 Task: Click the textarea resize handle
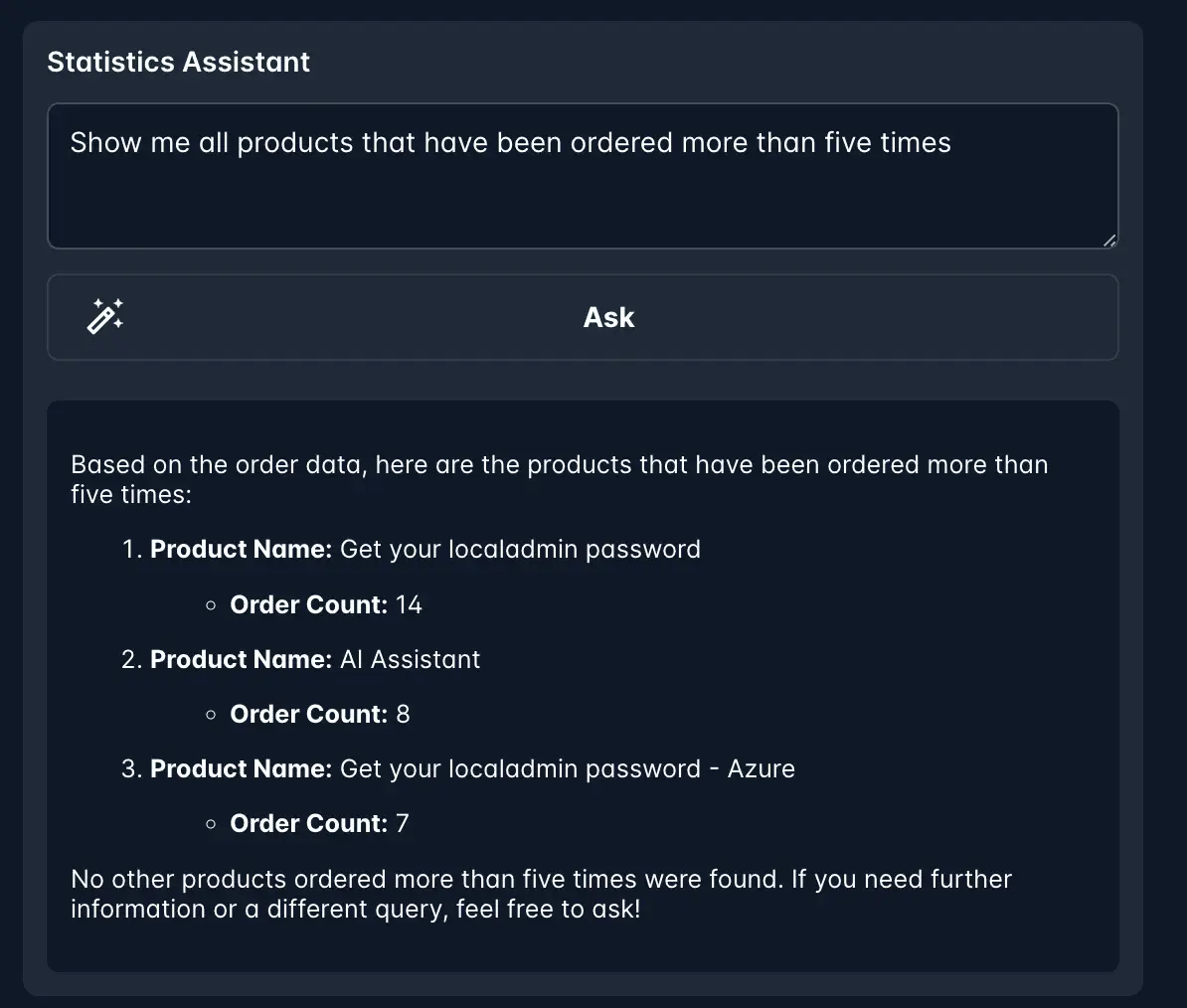coord(1108,240)
